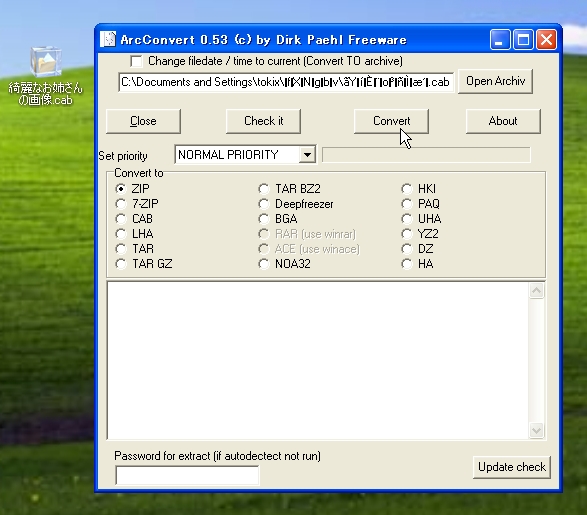Viewport: 587px width, 515px height.
Task: Click the Set priority label
Action: pyautogui.click(x=123, y=156)
